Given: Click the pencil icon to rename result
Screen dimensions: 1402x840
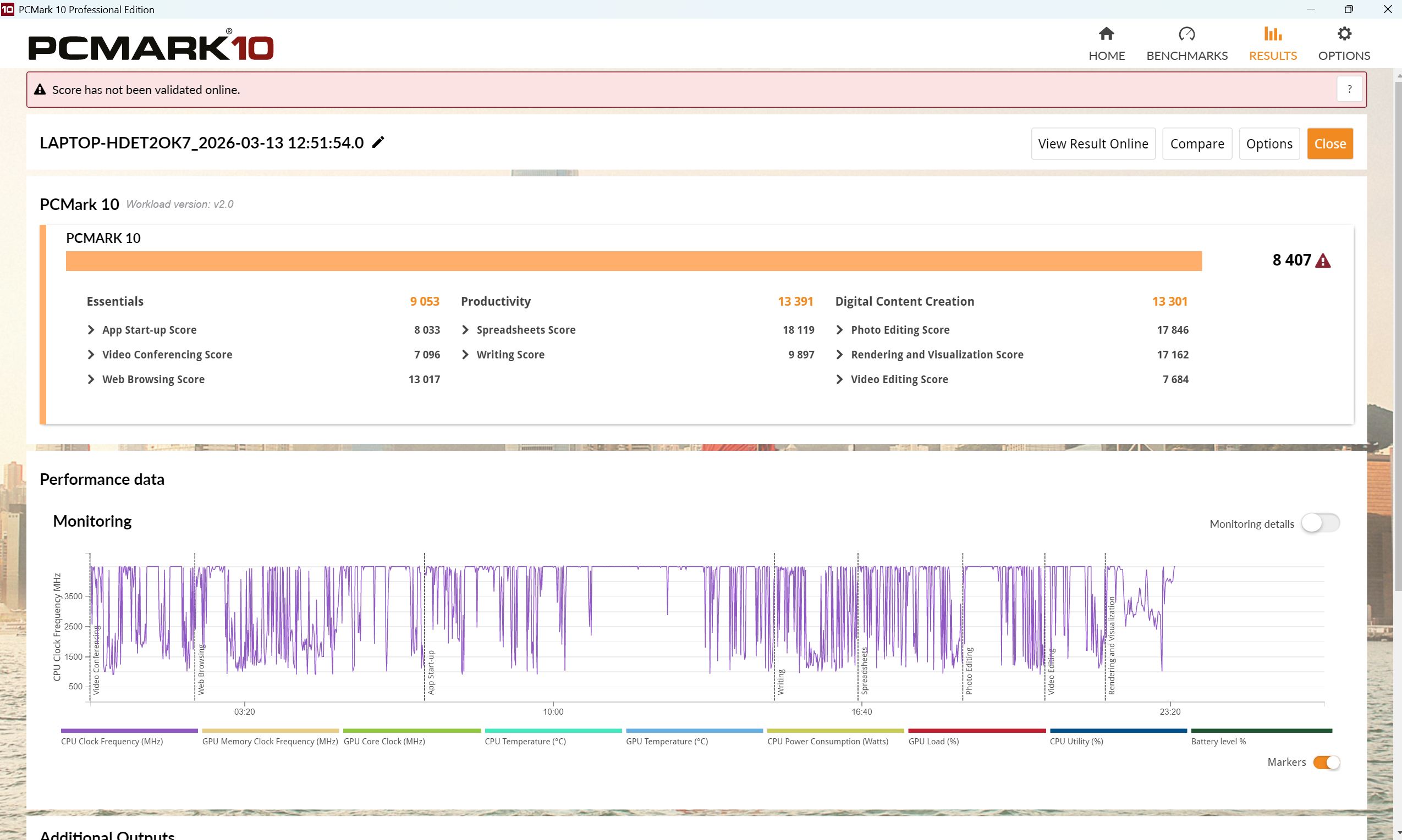Looking at the screenshot, I should [378, 142].
